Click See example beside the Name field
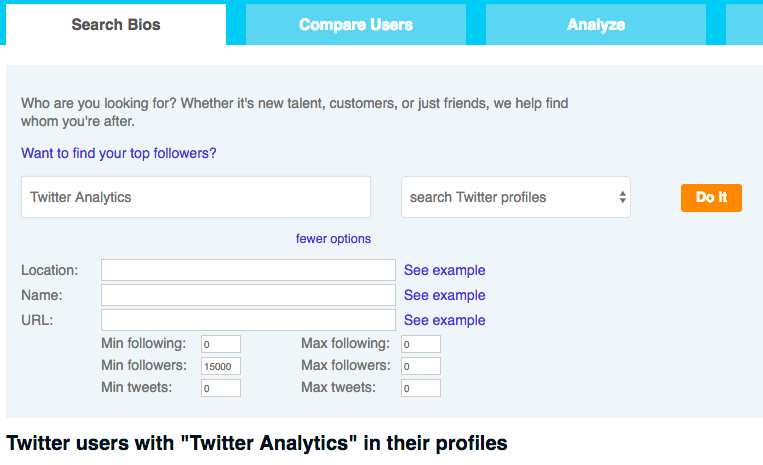Image resolution: width=763 pixels, height=465 pixels. 444,295
